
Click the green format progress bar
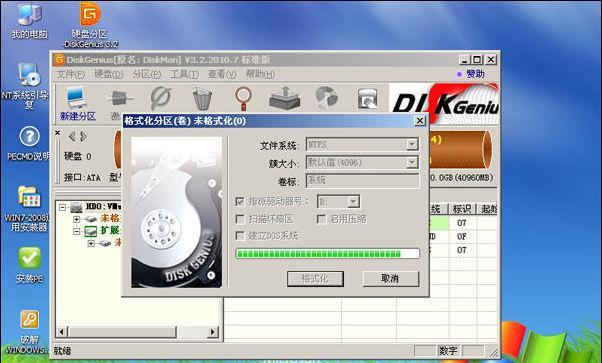click(x=327, y=254)
